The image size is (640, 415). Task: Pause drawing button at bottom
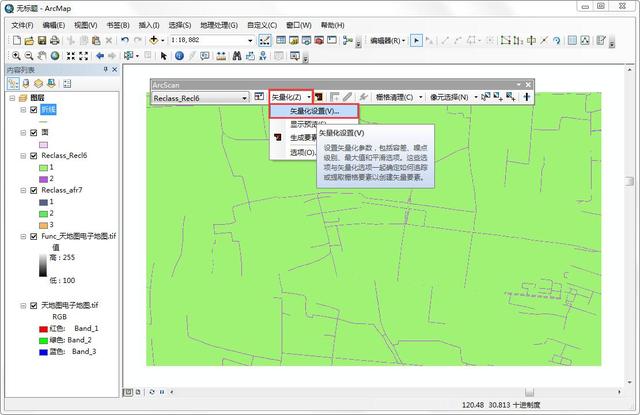(x=162, y=392)
